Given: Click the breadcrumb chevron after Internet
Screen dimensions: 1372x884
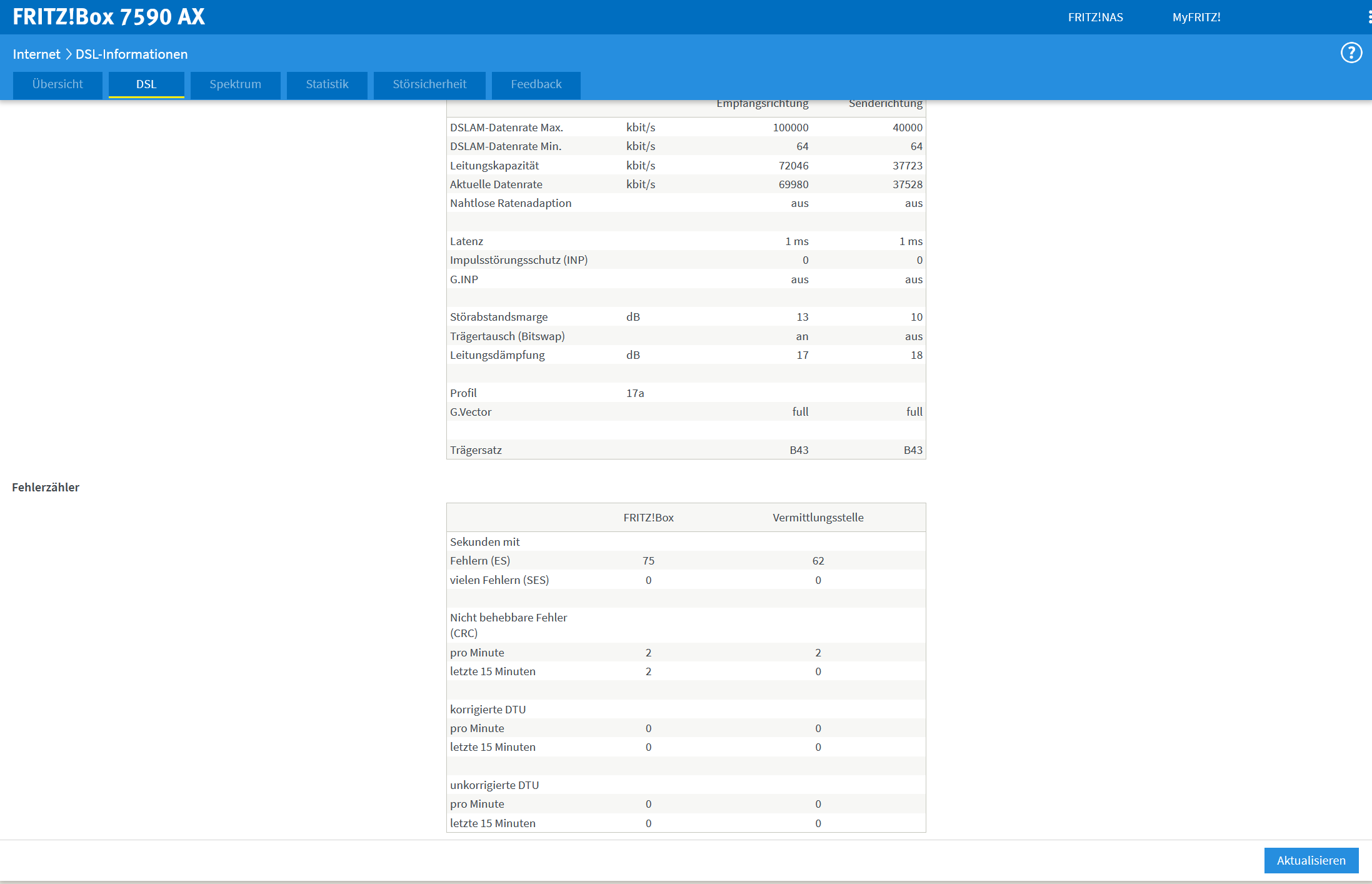Looking at the screenshot, I should pyautogui.click(x=68, y=54).
